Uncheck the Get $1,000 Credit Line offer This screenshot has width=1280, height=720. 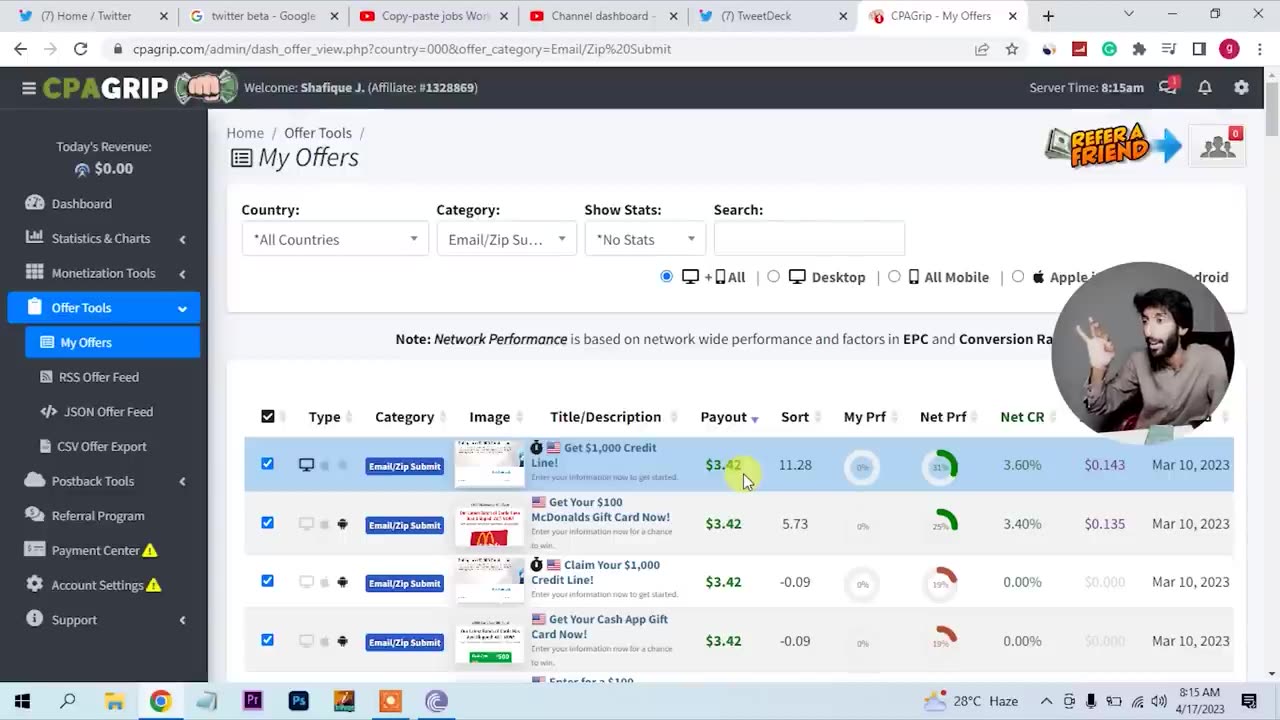(x=267, y=464)
